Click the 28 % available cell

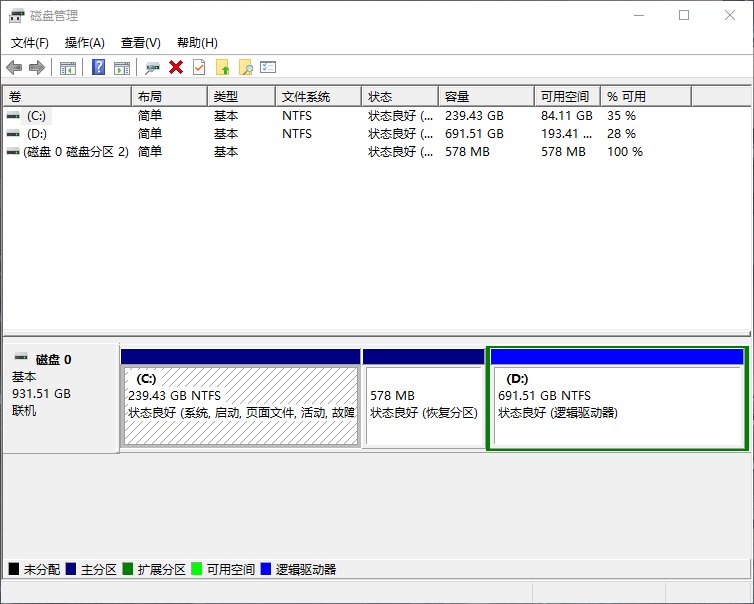pos(621,134)
